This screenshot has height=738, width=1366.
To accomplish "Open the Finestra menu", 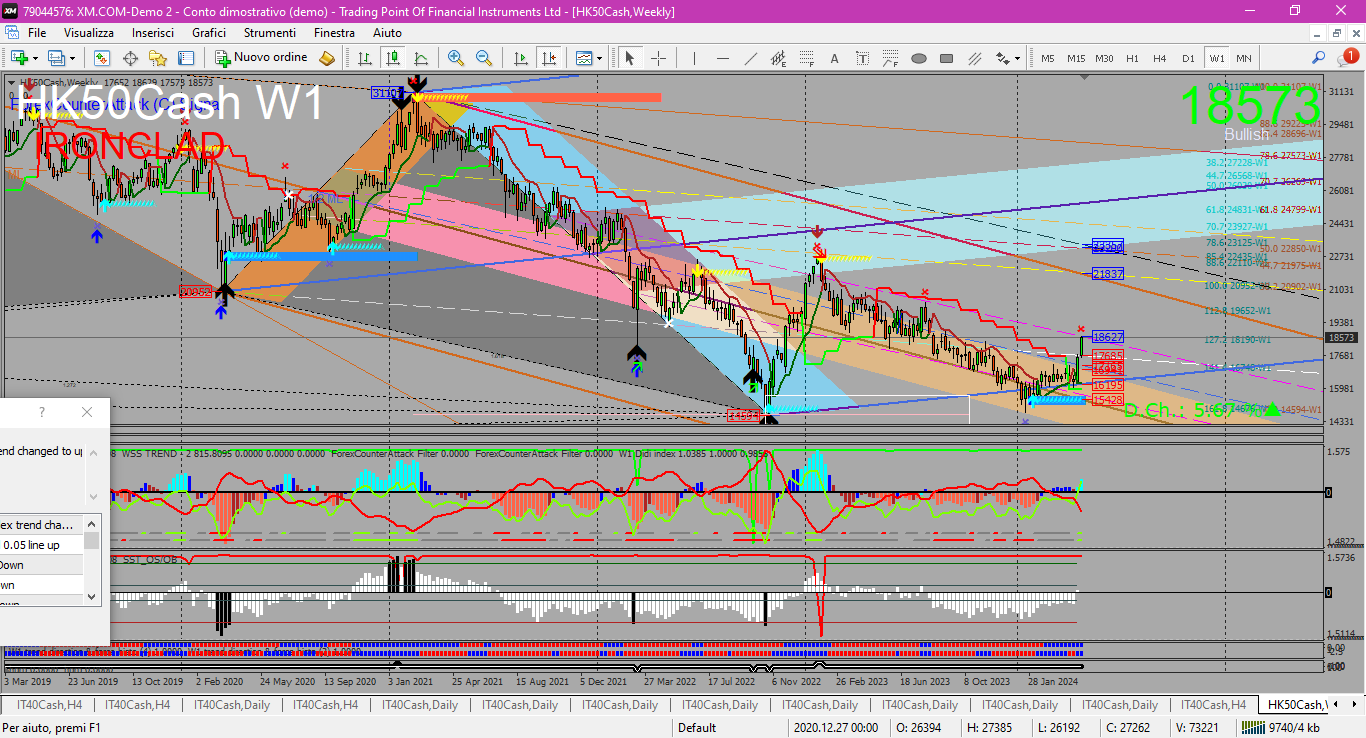I will pyautogui.click(x=334, y=33).
